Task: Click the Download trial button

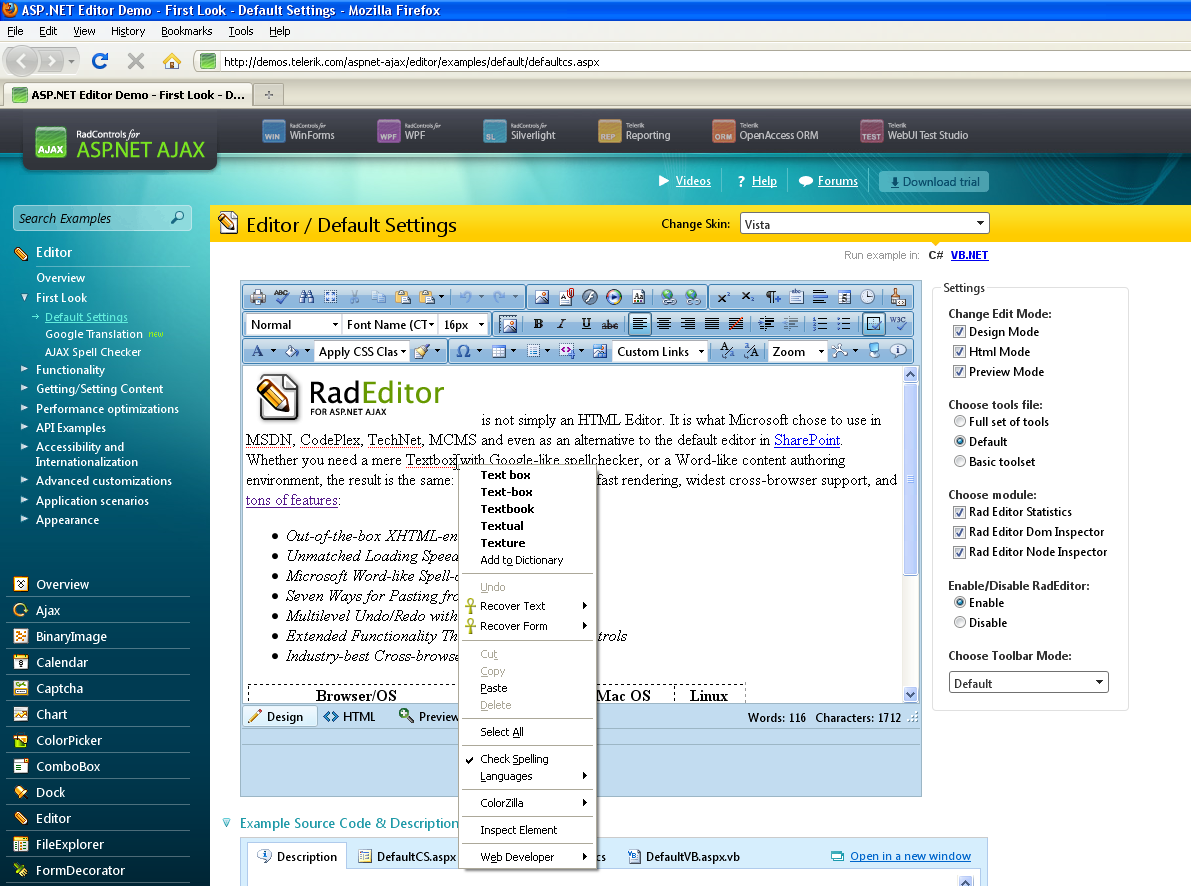Action: click(934, 182)
